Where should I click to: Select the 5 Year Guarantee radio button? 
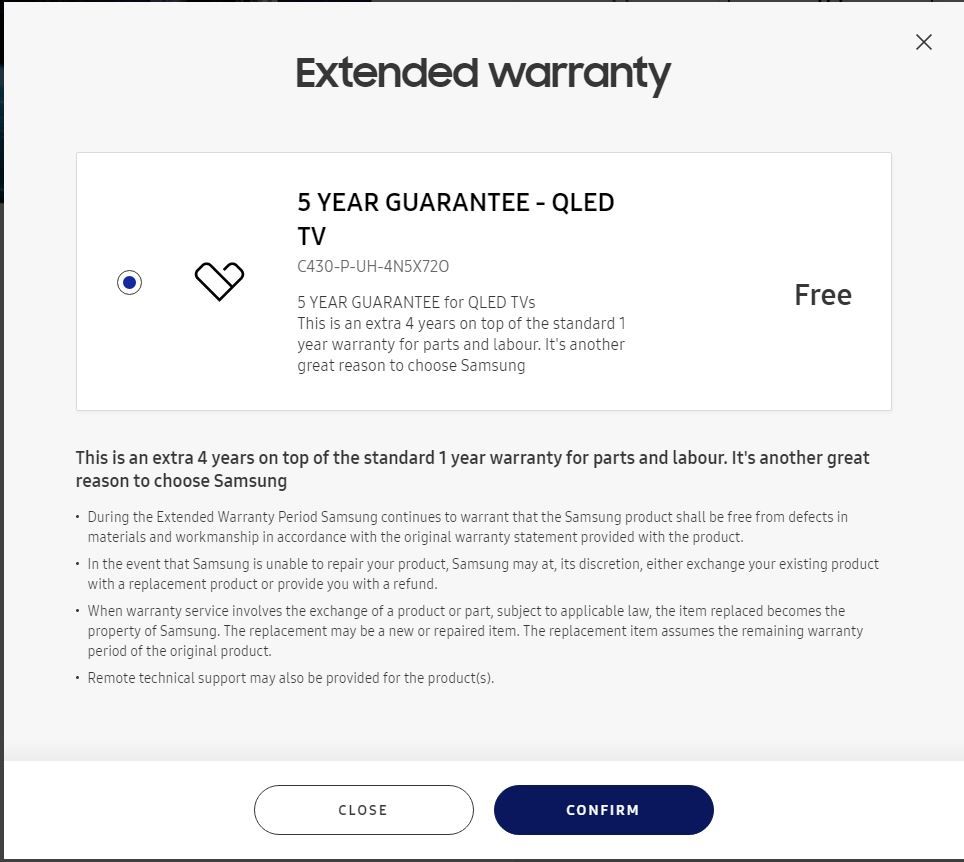[129, 283]
